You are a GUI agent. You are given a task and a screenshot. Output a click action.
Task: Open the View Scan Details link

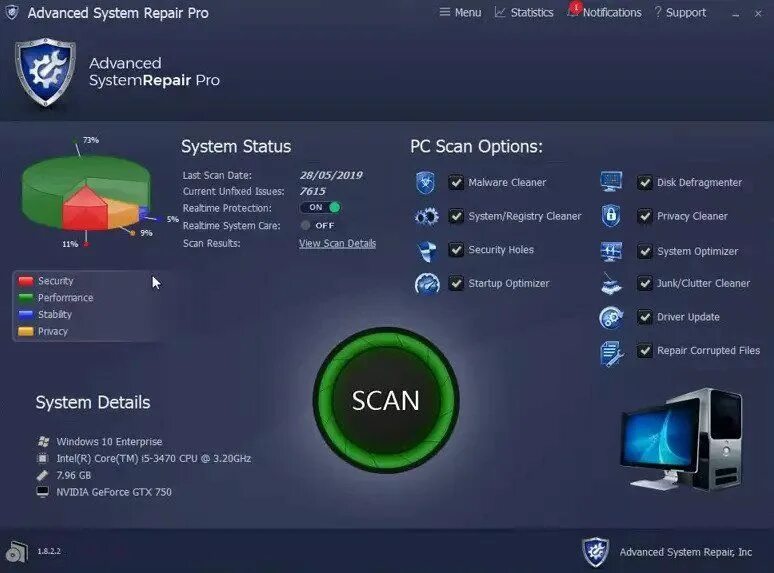[x=337, y=243]
